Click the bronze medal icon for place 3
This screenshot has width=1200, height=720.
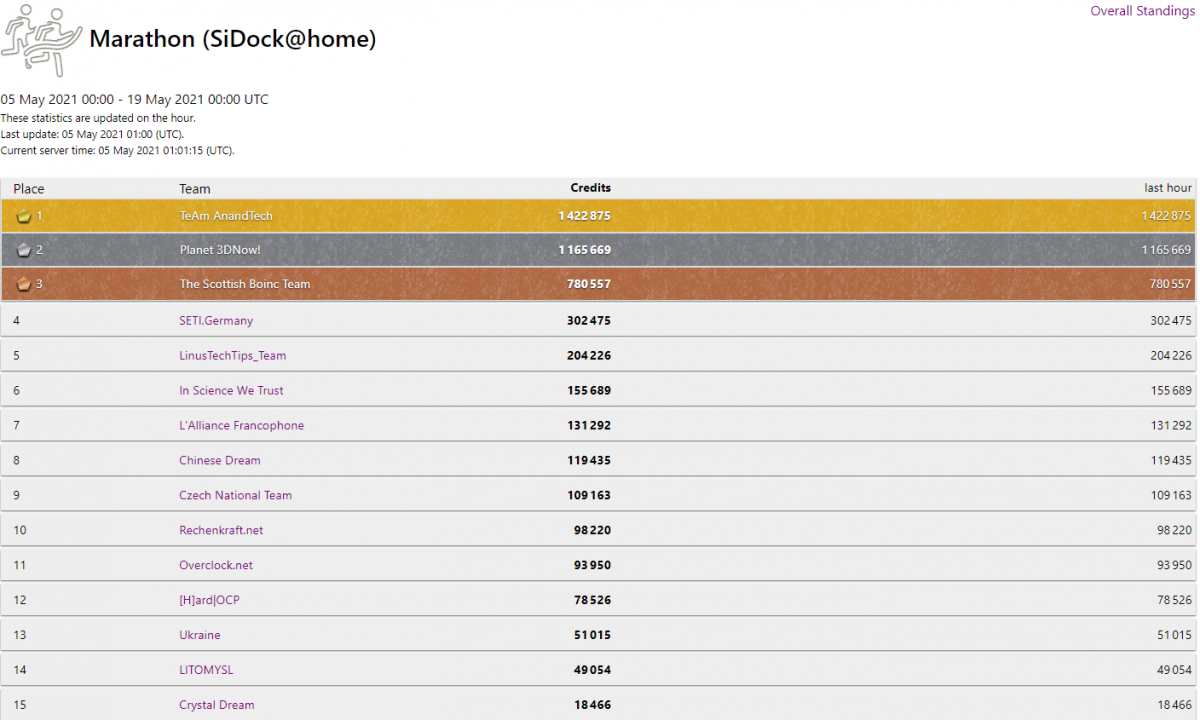coord(24,284)
